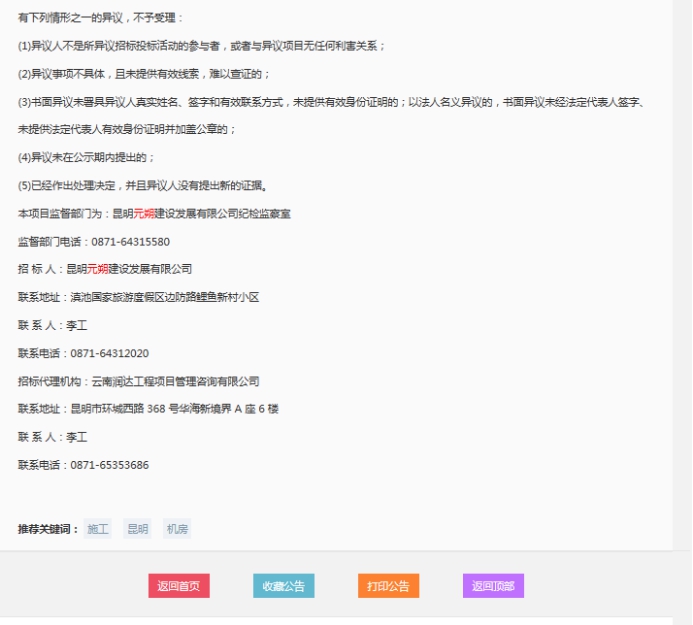Click the 推荐关键词 label
This screenshot has width=693, height=625.
click(x=48, y=529)
